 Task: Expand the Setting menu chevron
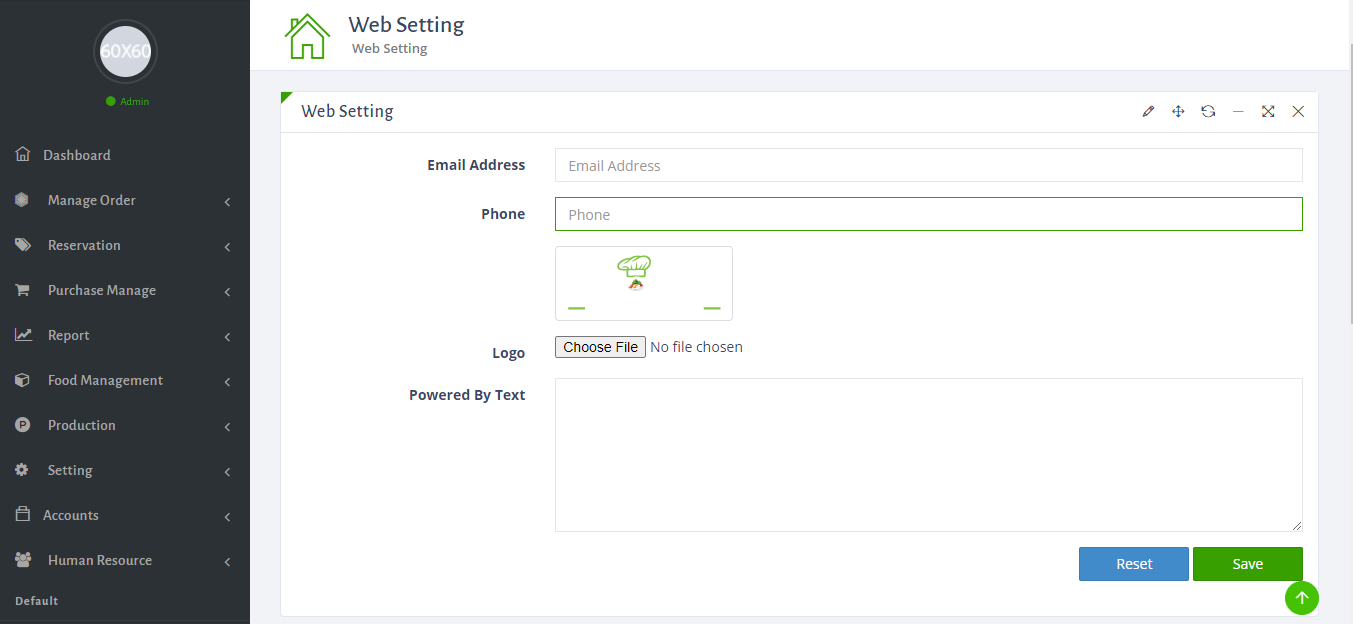click(x=228, y=470)
